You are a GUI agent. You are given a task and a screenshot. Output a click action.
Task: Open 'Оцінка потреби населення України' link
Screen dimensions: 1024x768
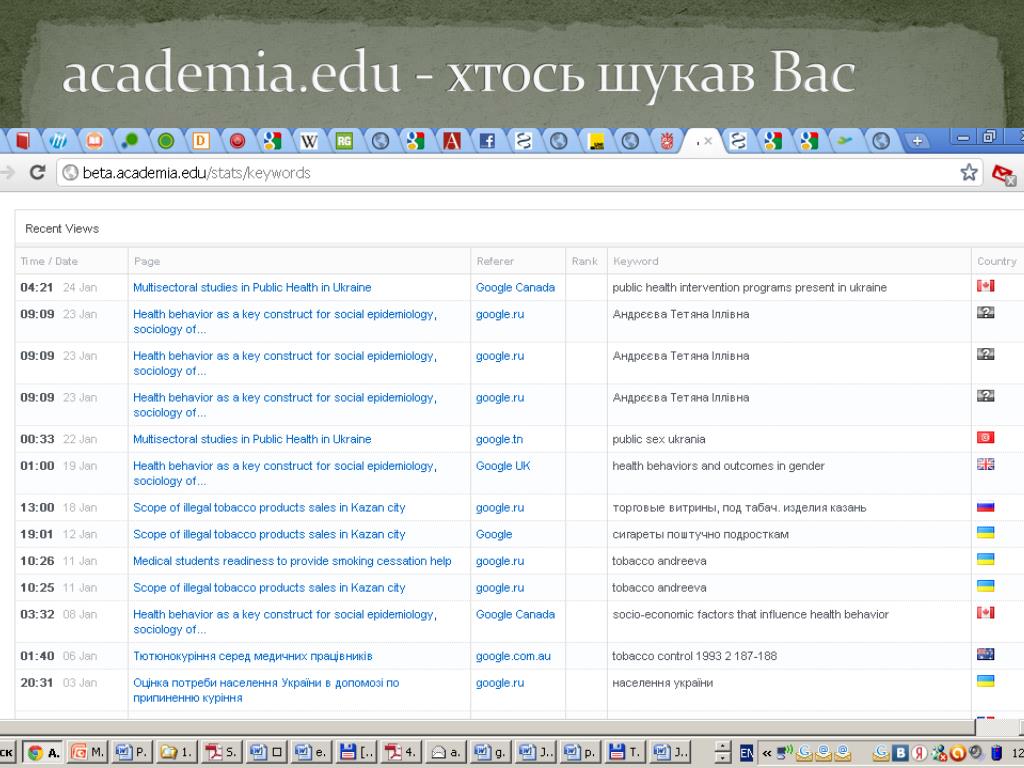266,690
